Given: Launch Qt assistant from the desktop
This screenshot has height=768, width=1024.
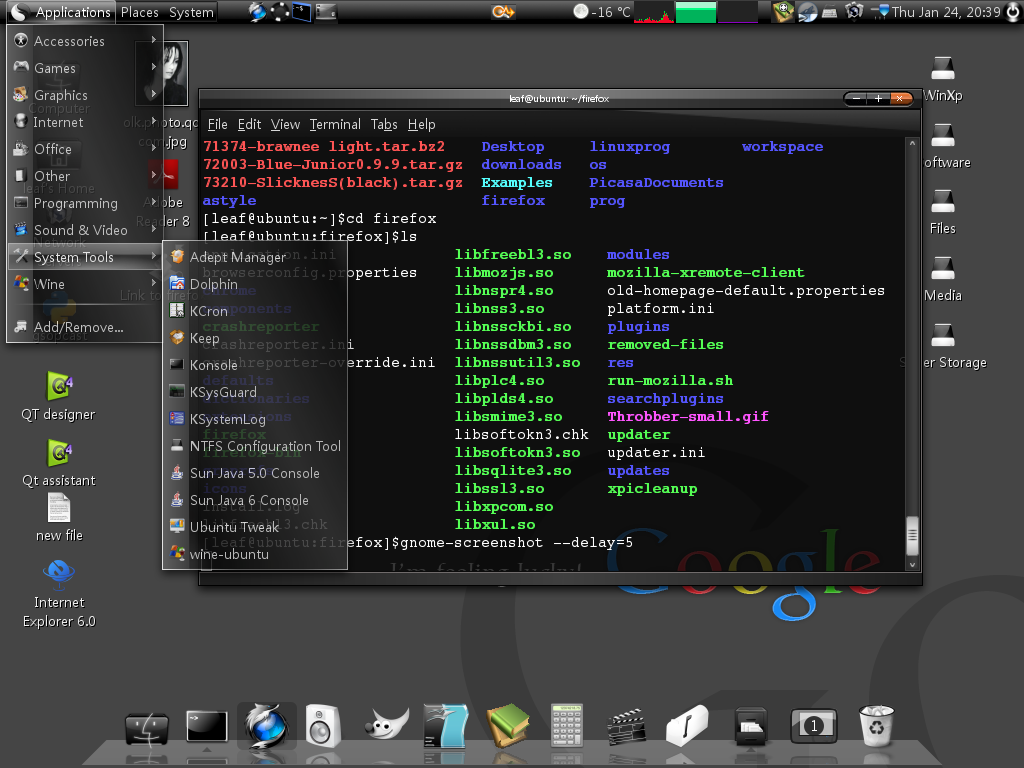Looking at the screenshot, I should click(x=59, y=463).
